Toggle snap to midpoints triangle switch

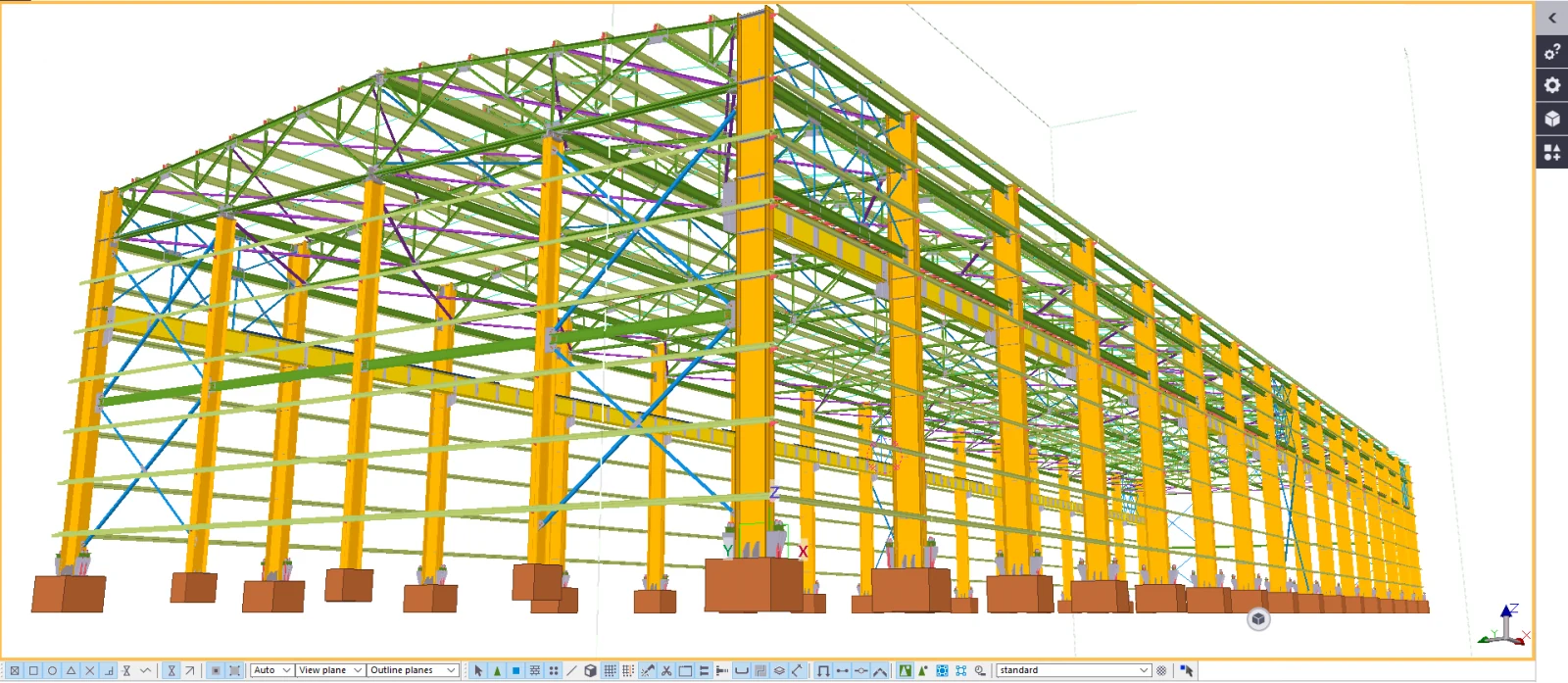[71, 670]
